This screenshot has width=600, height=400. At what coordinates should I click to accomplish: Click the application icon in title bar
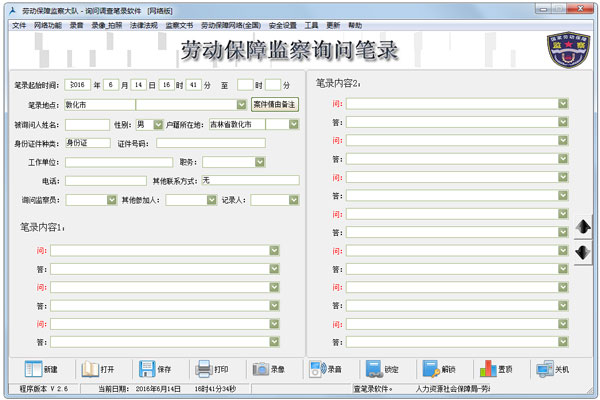point(13,11)
